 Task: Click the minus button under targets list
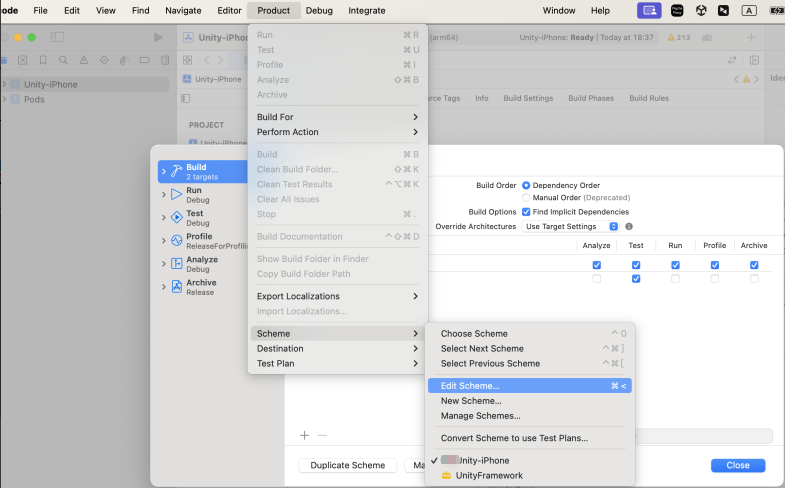(322, 435)
